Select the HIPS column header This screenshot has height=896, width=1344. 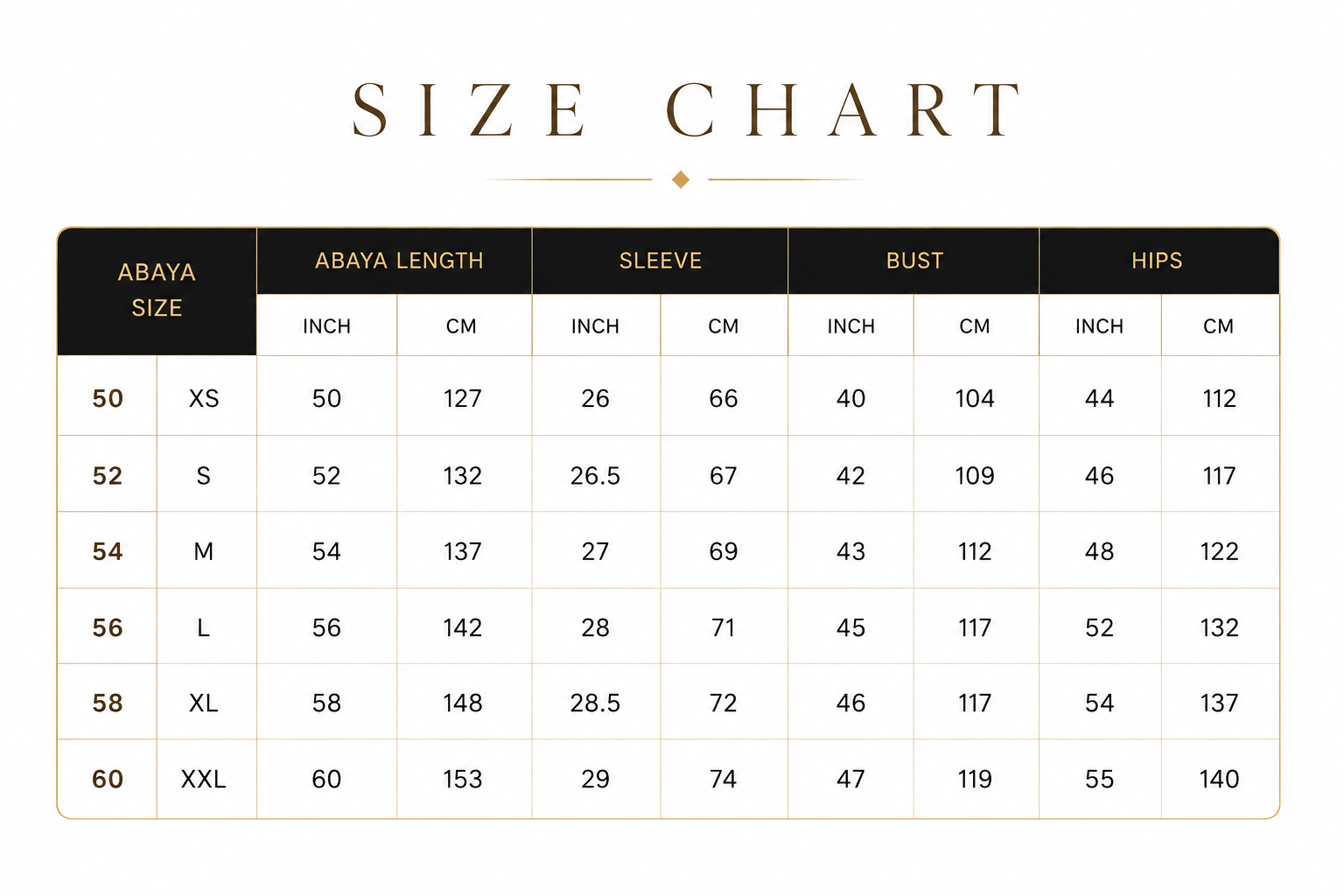coord(1158,261)
